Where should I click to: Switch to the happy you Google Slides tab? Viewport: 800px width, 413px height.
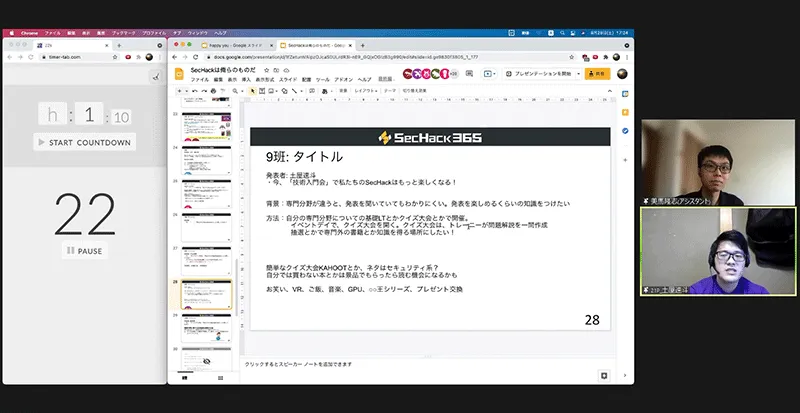238,45
